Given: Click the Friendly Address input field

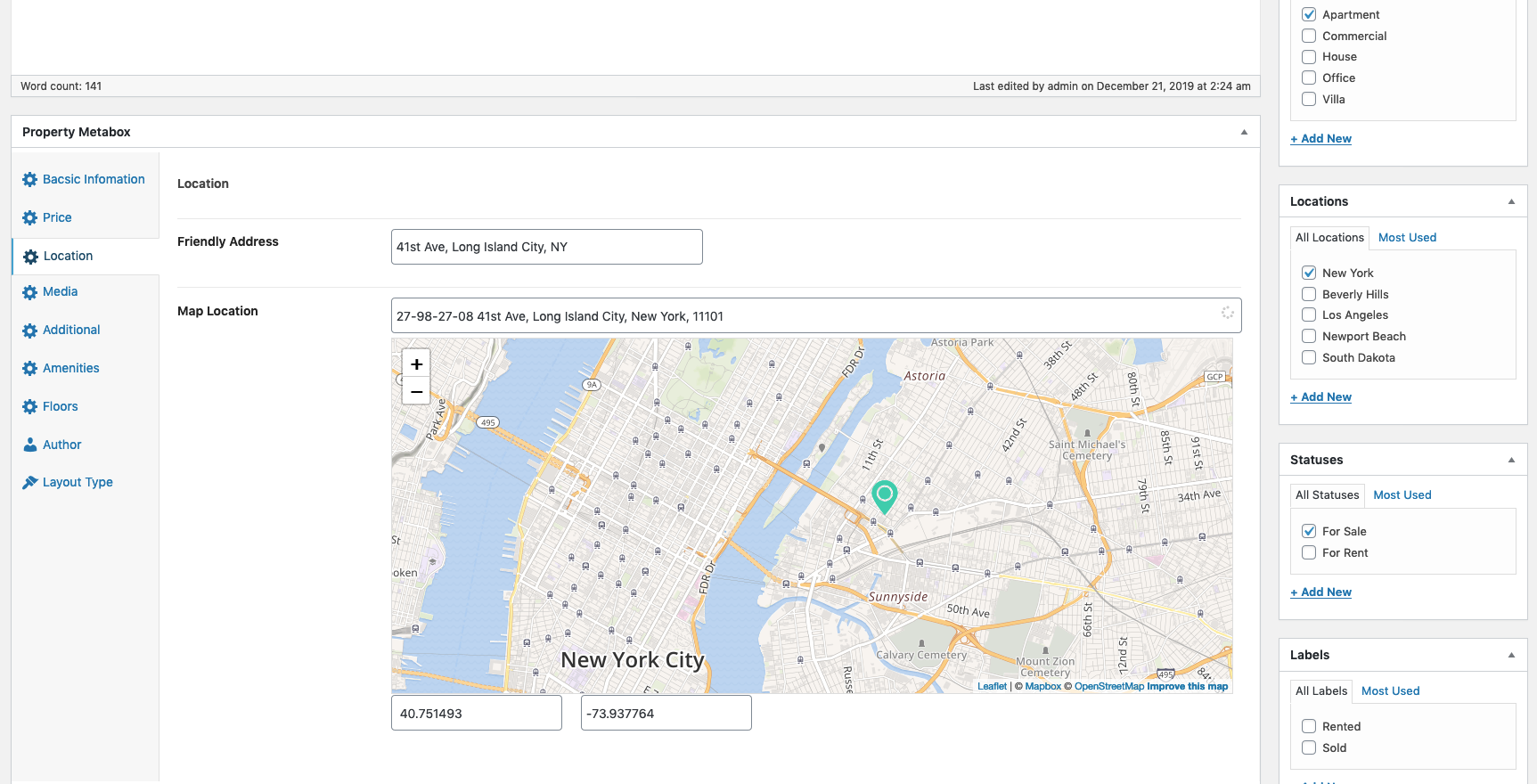Looking at the screenshot, I should [546, 247].
